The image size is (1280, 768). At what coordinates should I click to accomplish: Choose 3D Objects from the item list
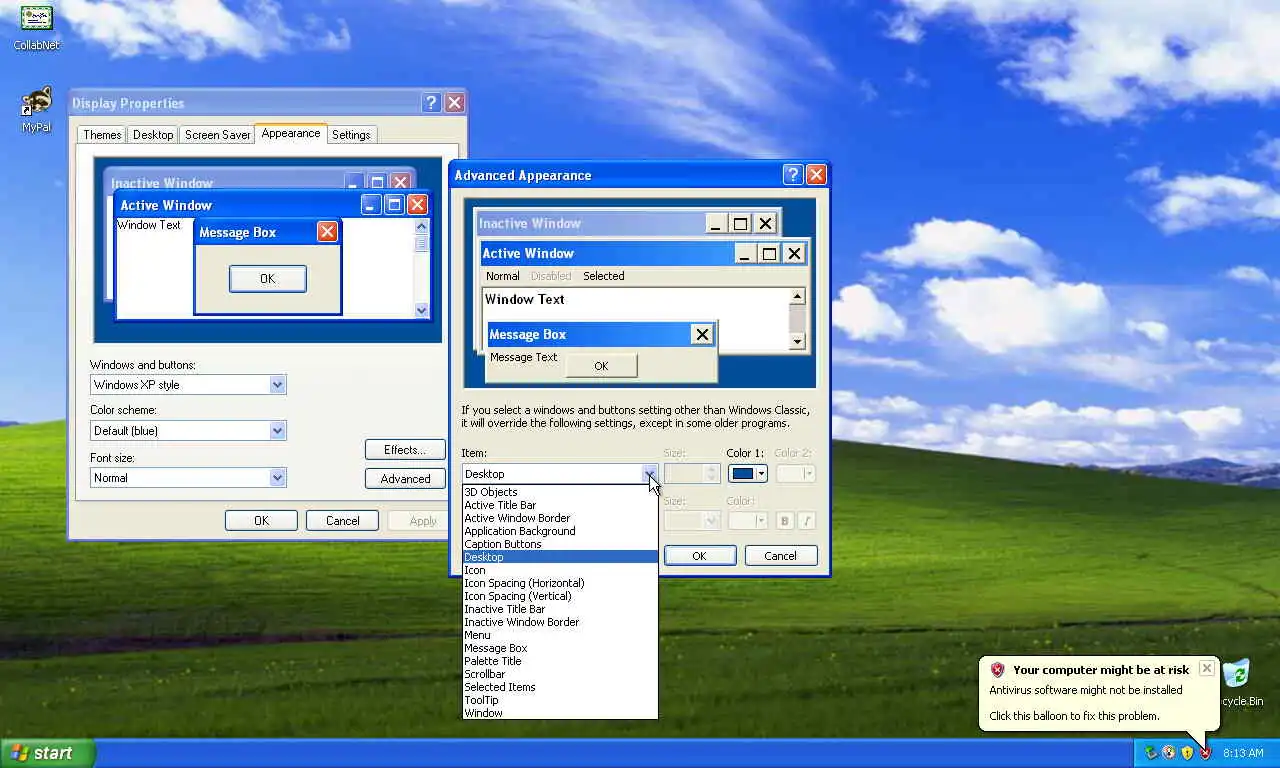[x=560, y=492]
